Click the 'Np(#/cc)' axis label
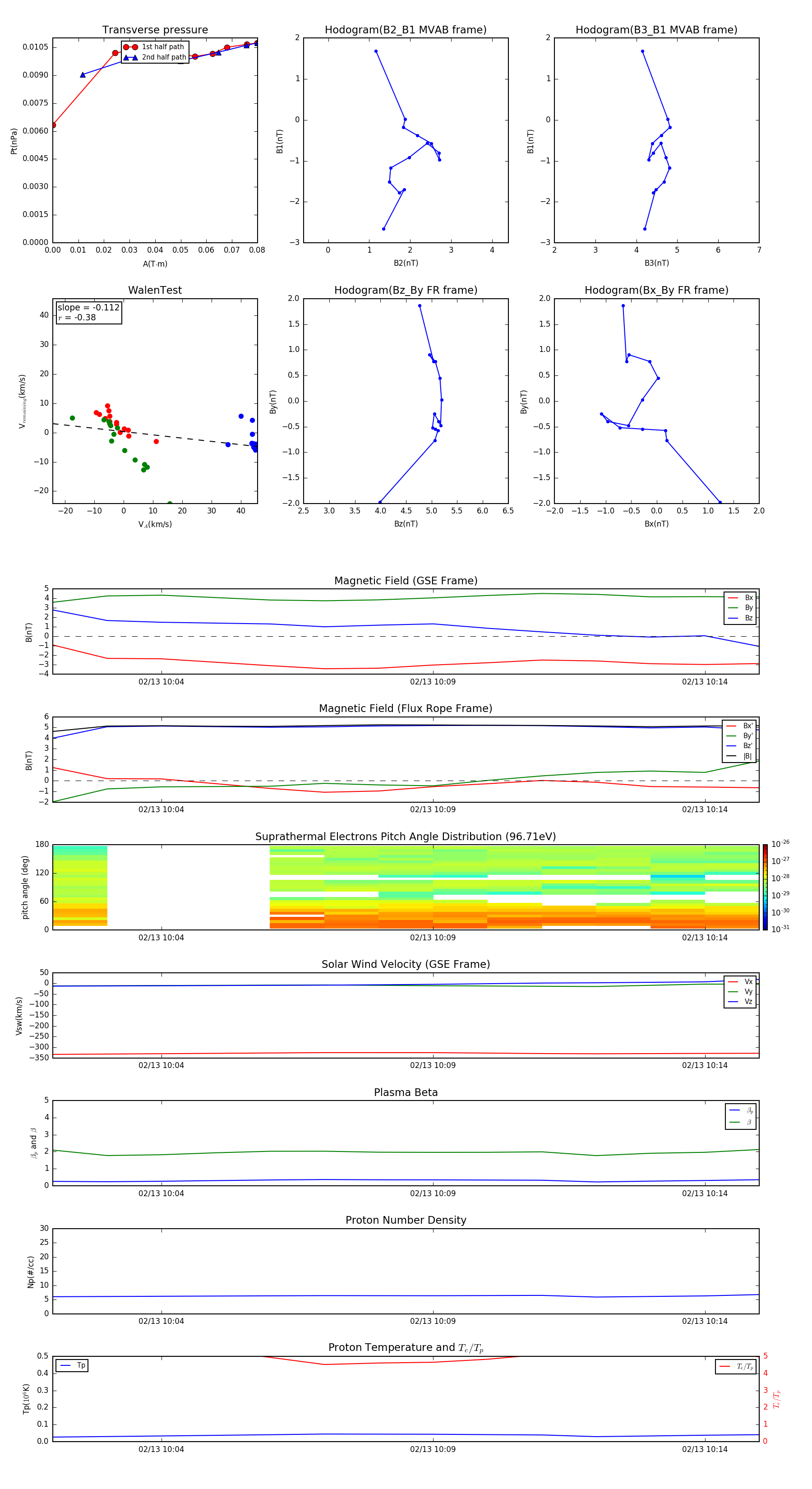 coord(31,1272)
